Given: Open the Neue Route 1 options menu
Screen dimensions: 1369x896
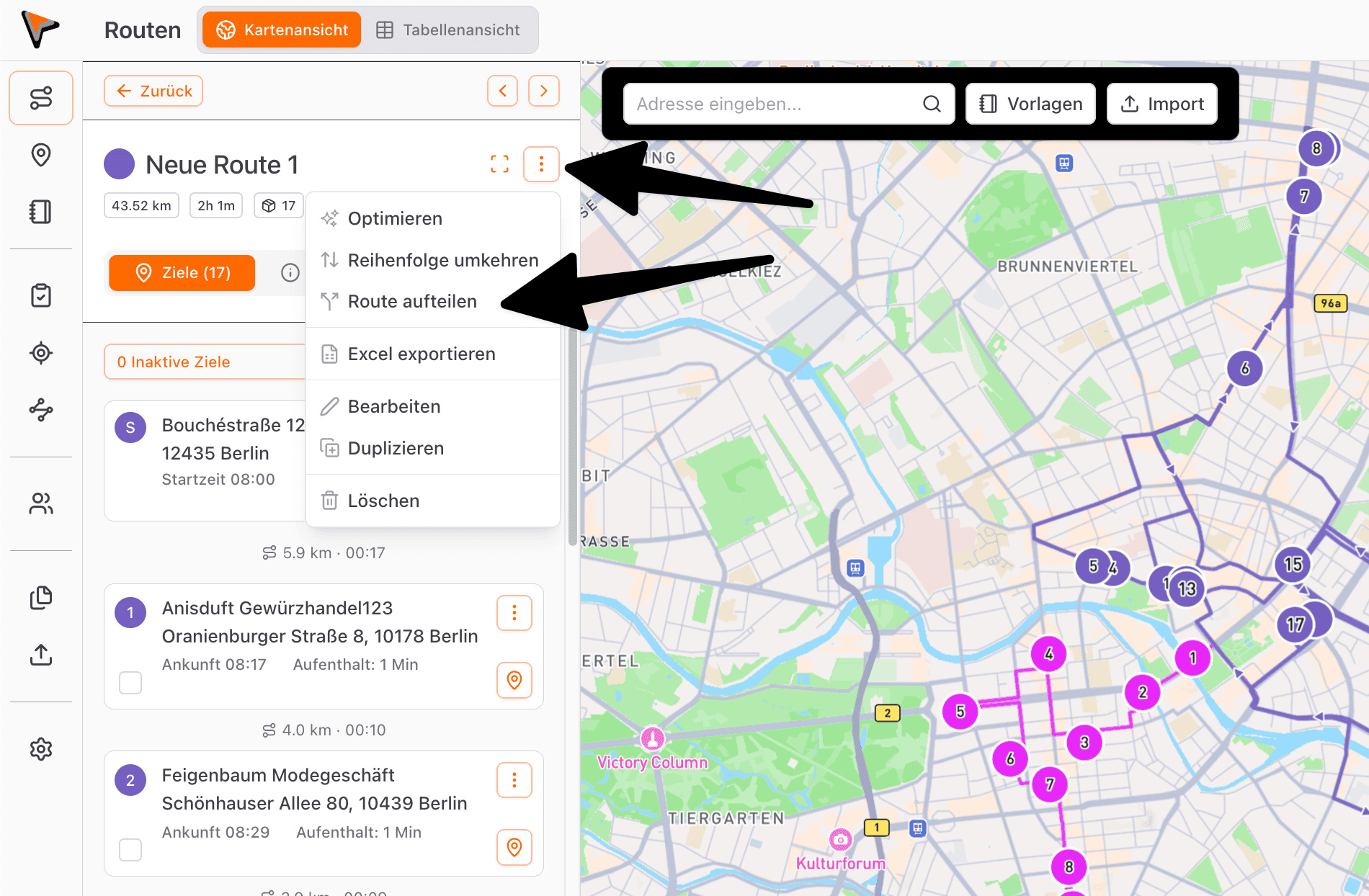Looking at the screenshot, I should tap(541, 164).
